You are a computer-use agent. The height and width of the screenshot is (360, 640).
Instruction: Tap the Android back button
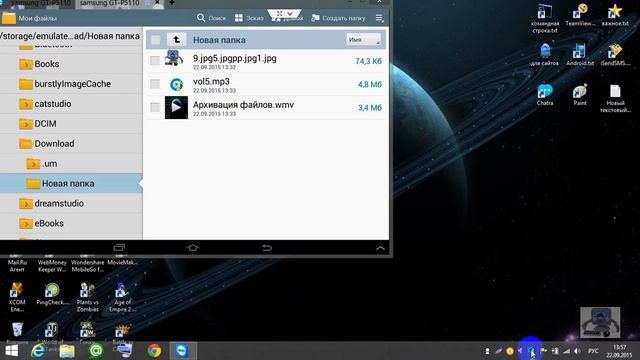(267, 247)
